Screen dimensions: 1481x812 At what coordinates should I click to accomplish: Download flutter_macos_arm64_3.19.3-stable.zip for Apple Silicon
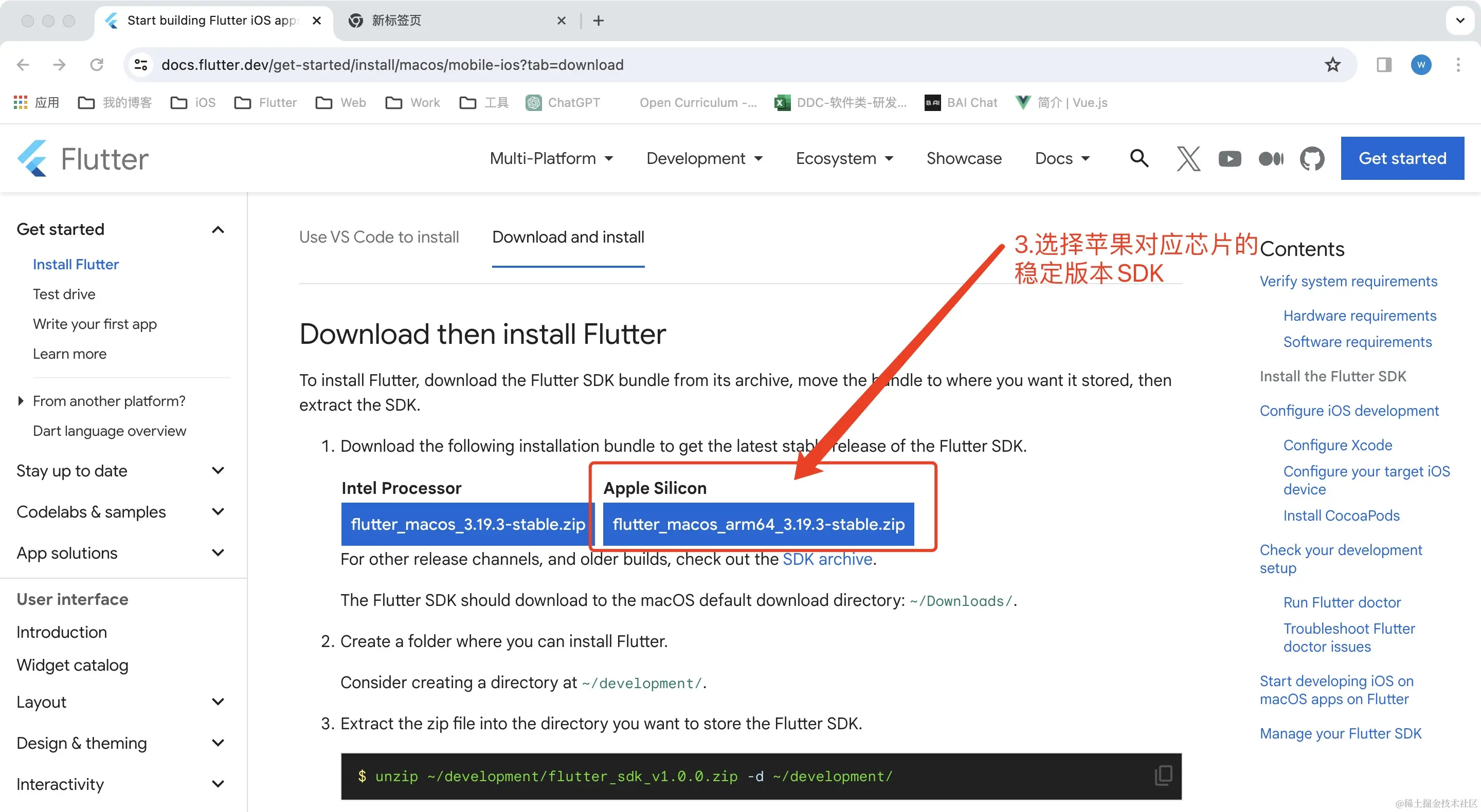(758, 524)
